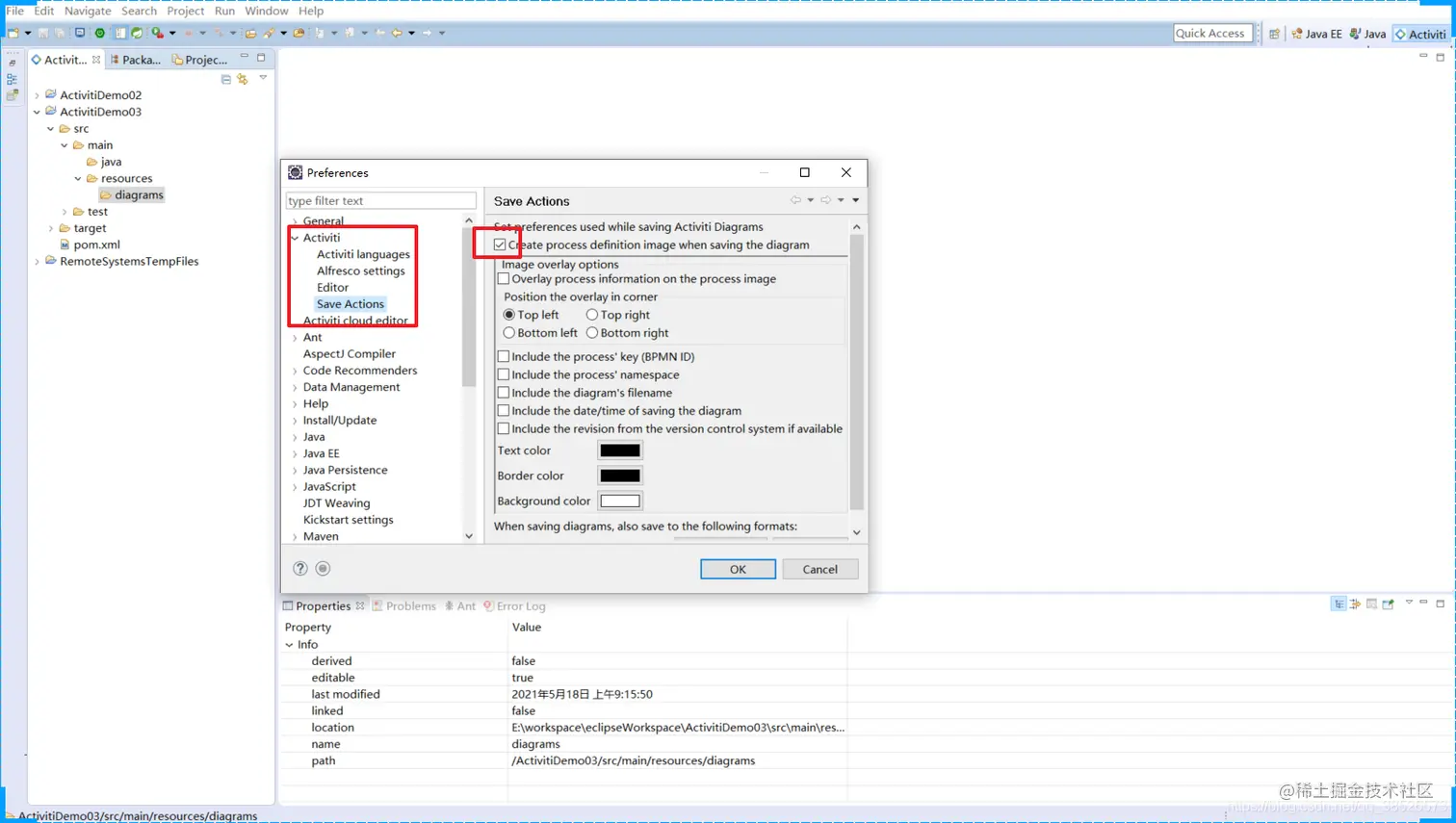Check Include the revision from version control

[x=504, y=429]
